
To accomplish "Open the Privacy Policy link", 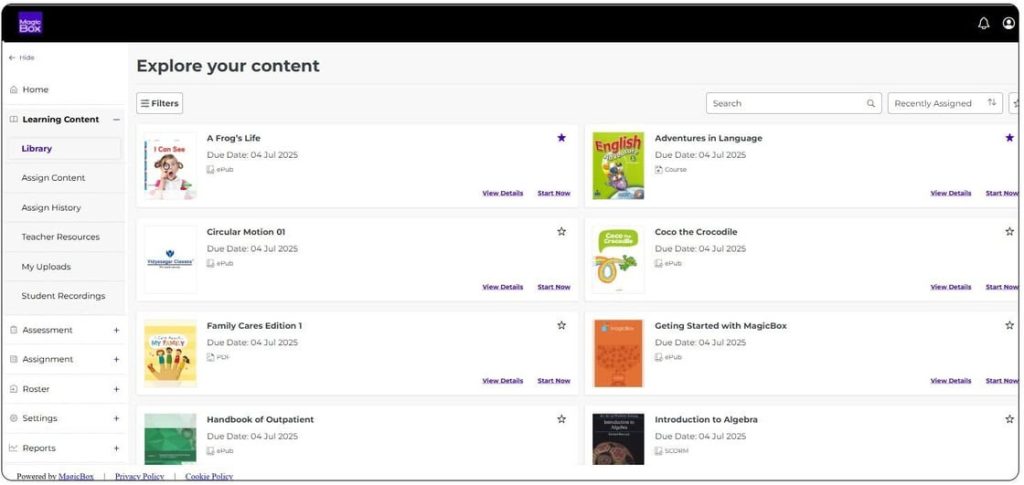I will click(x=139, y=477).
